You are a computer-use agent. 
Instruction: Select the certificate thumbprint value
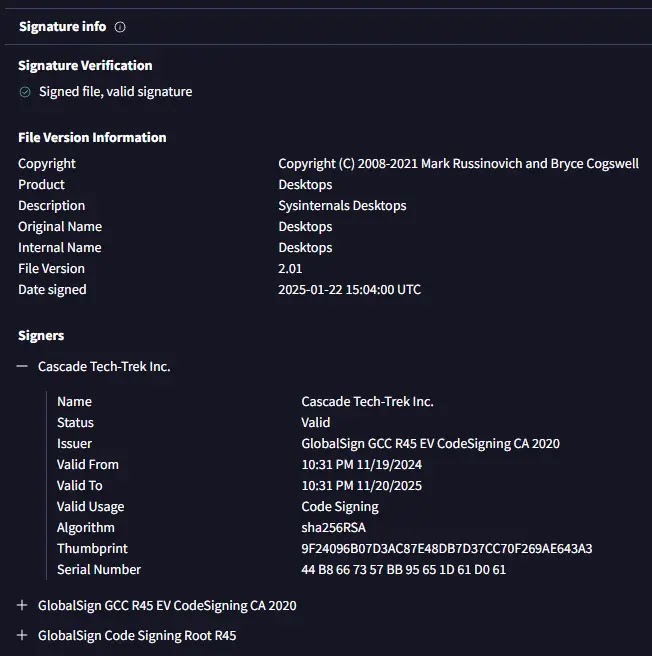pos(446,548)
